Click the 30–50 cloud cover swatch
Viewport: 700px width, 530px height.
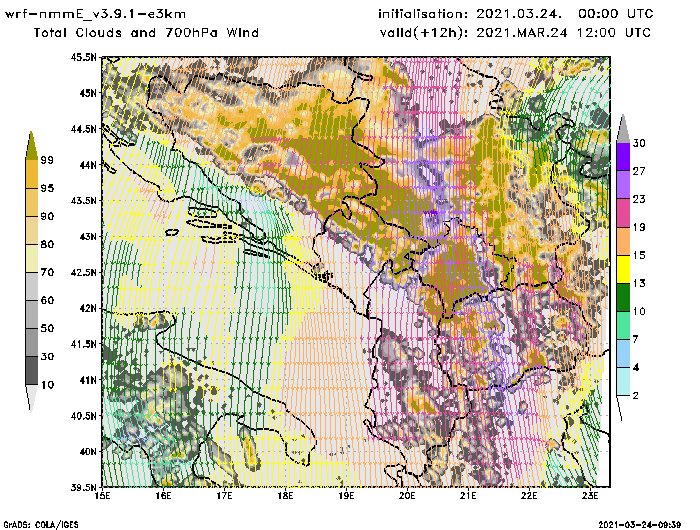point(31,342)
